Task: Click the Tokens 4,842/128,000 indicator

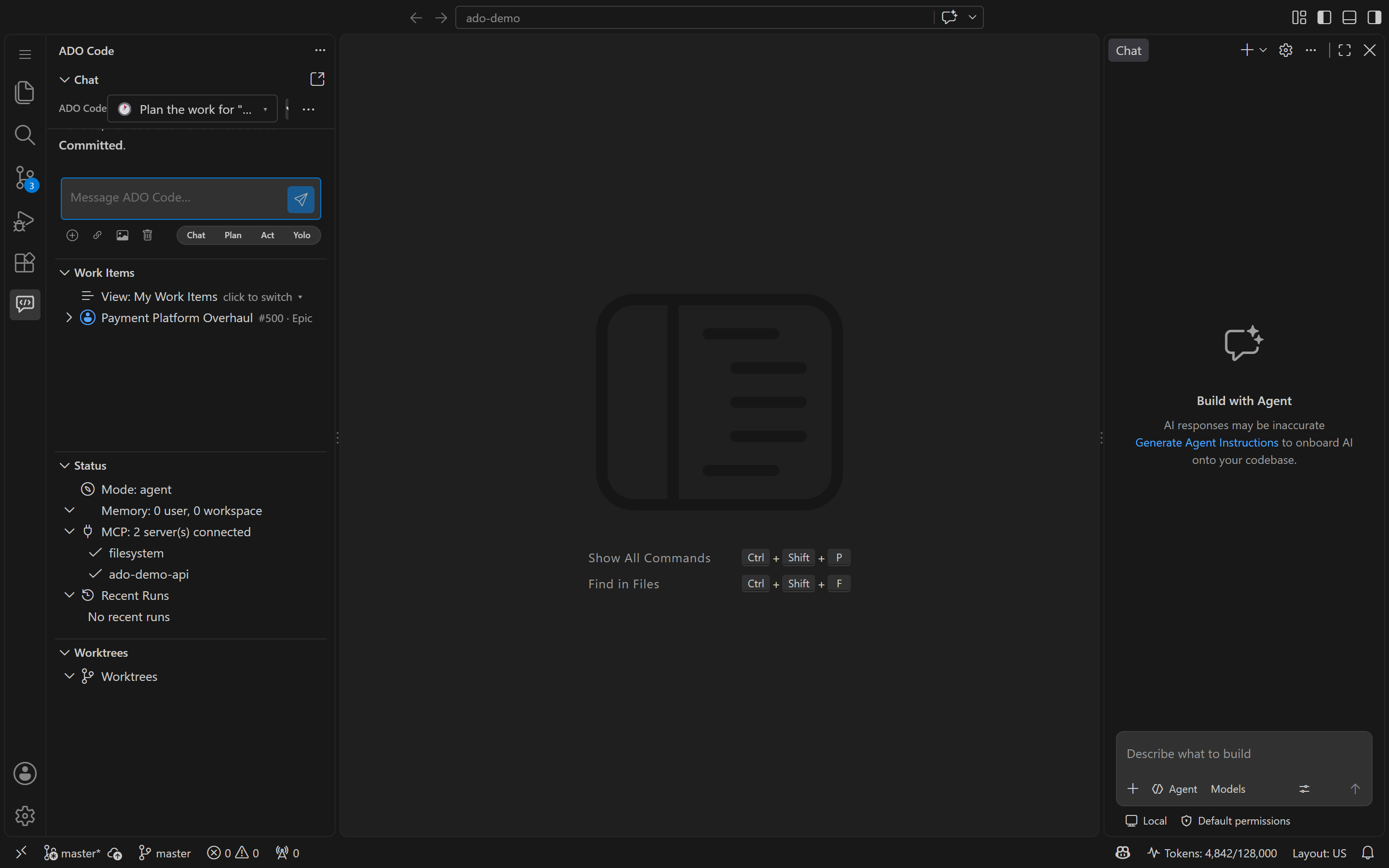Action: tap(1212, 853)
